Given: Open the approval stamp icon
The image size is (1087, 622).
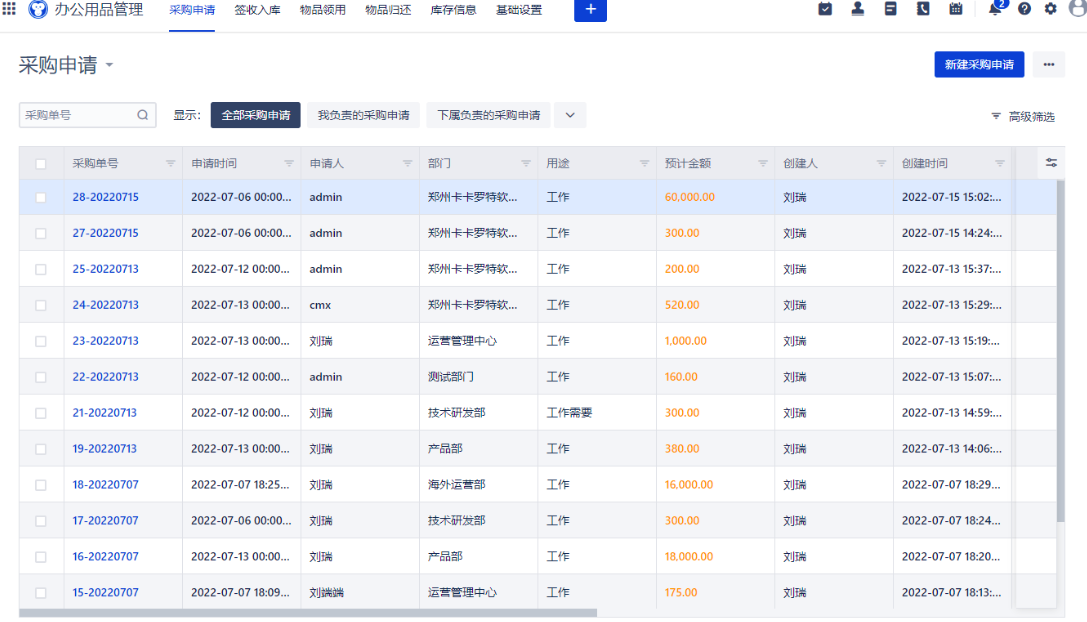Looking at the screenshot, I should [x=858, y=9].
